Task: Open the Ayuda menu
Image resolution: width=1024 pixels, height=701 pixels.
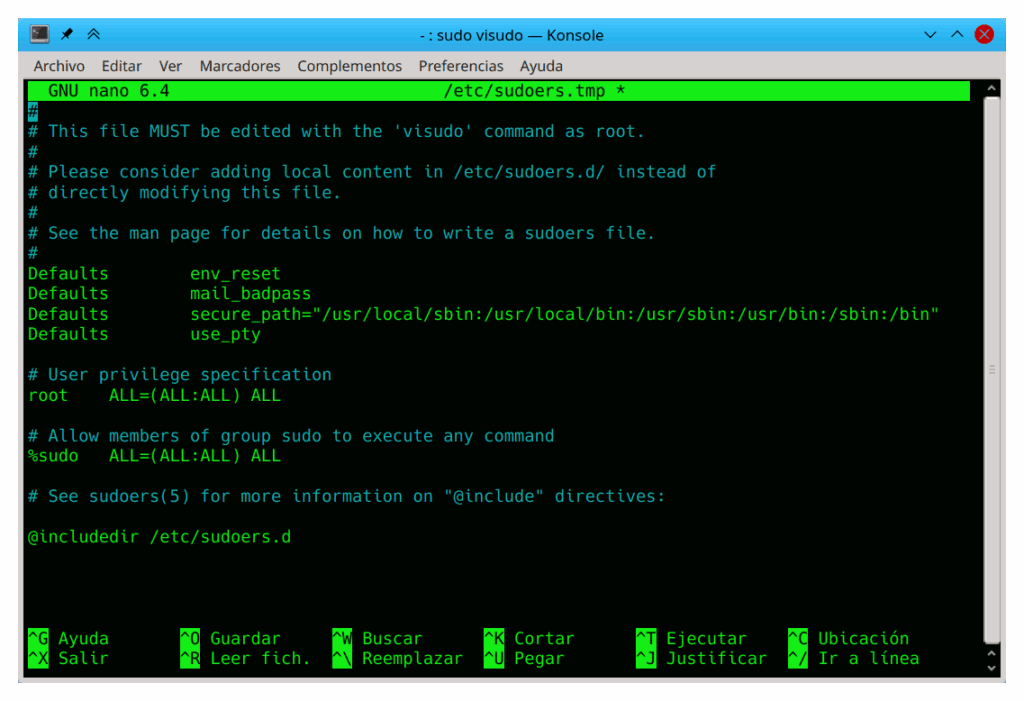Action: tap(541, 66)
